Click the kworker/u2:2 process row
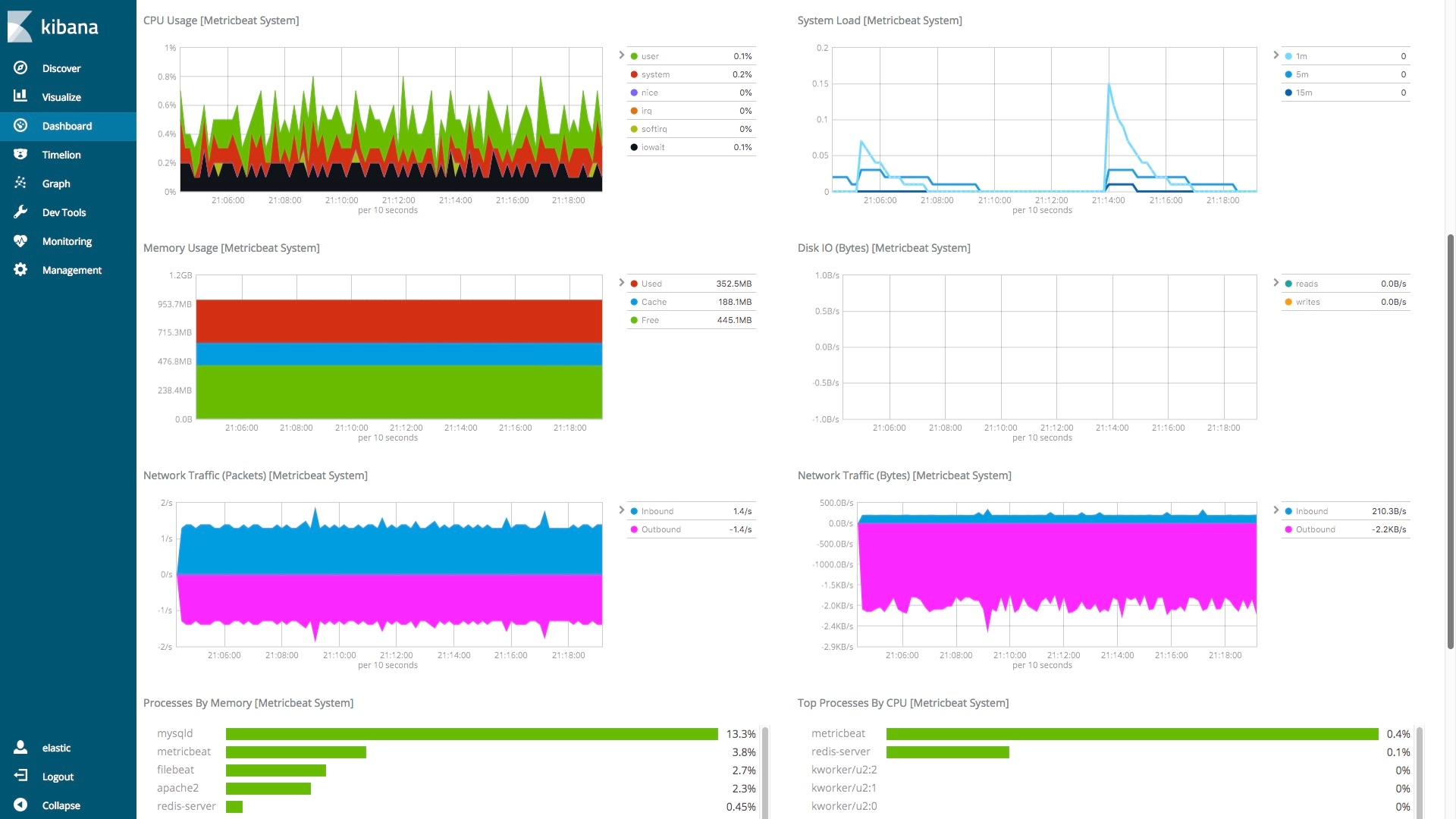 pos(1111,770)
